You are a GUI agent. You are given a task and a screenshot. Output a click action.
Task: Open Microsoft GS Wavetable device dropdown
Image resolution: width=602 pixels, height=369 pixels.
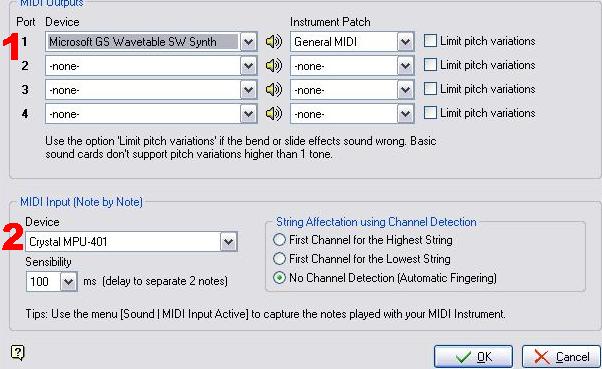249,41
